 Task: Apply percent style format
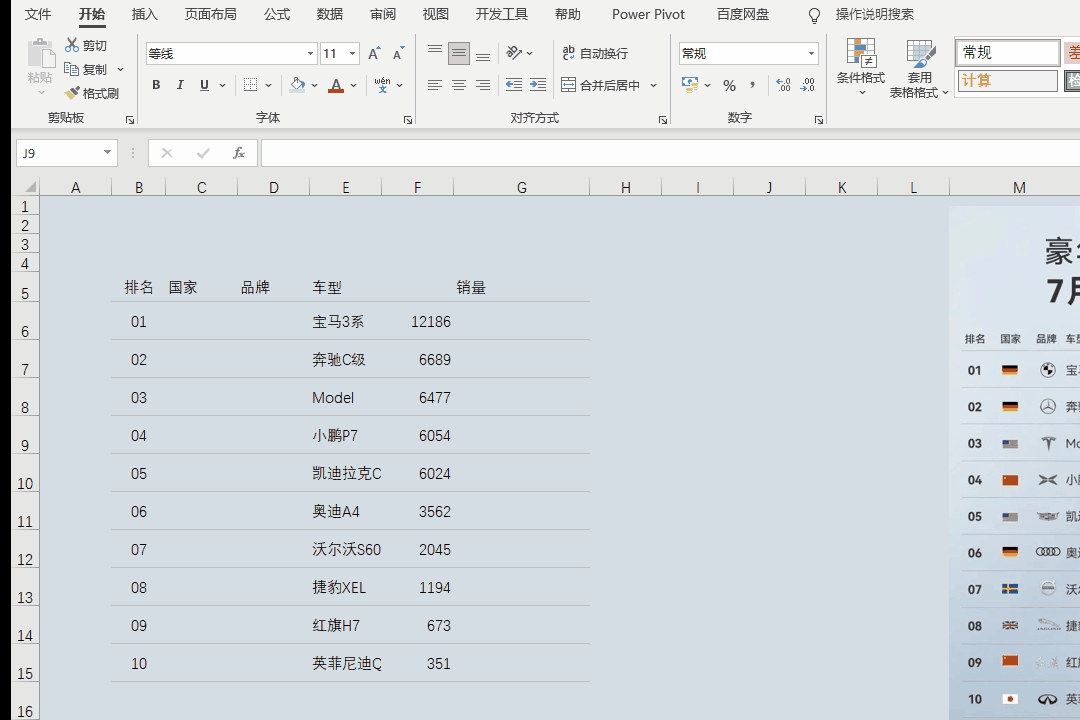pyautogui.click(x=729, y=85)
